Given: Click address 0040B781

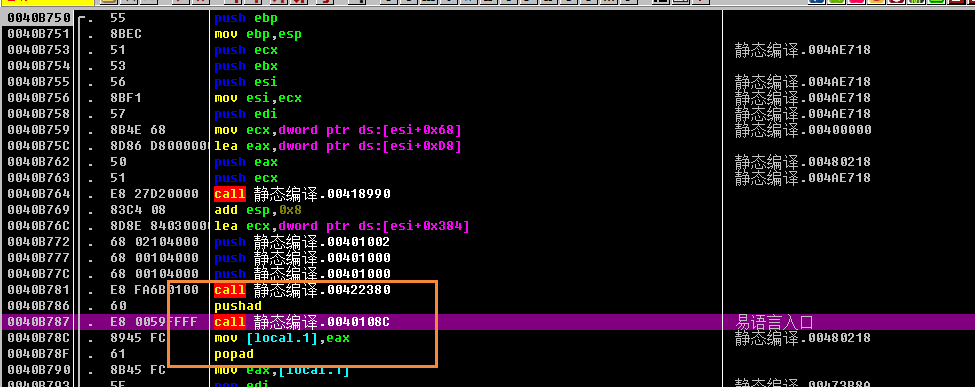Looking at the screenshot, I should coord(39,290).
